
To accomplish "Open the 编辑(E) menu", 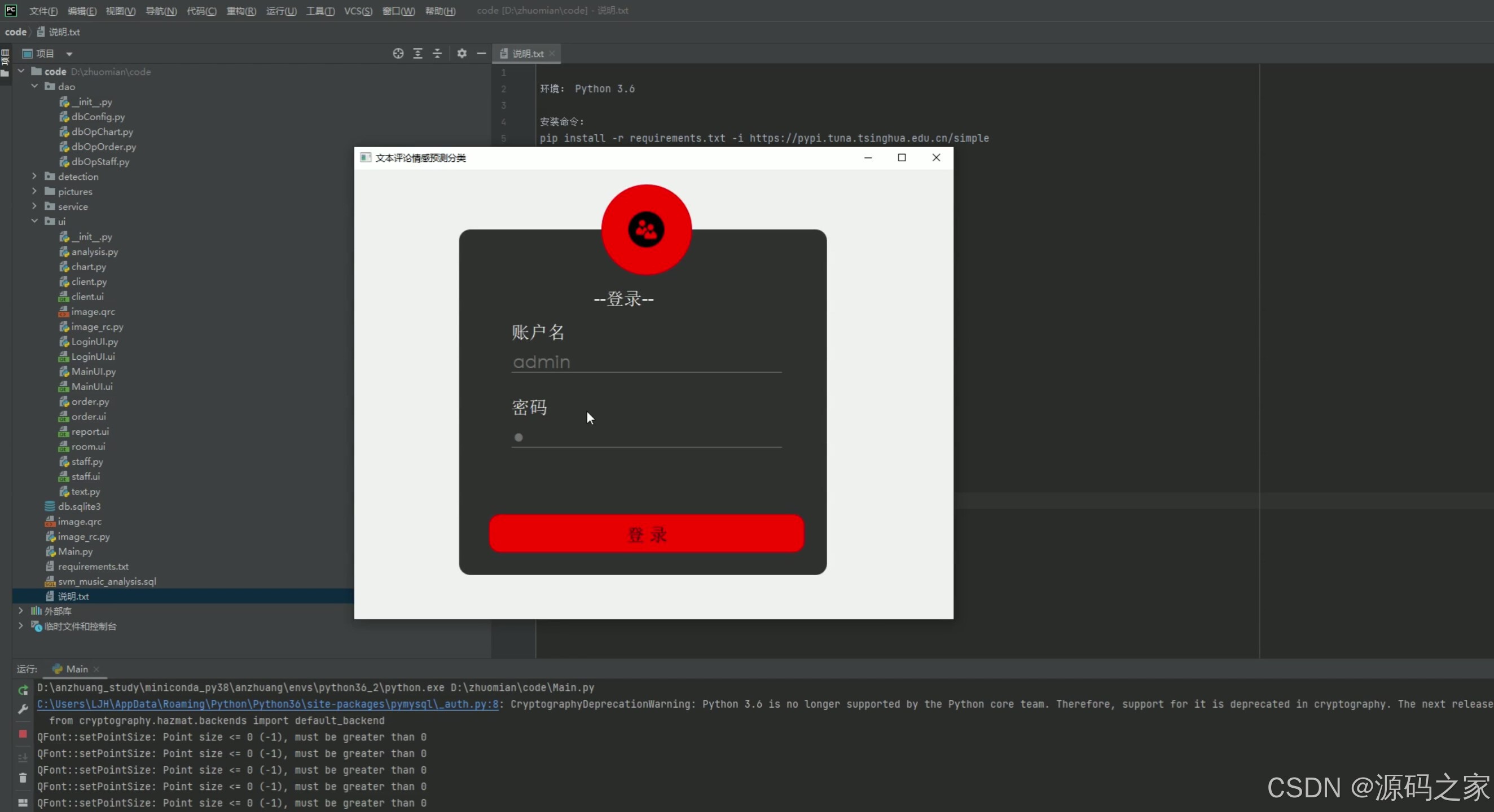I will (x=82, y=11).
